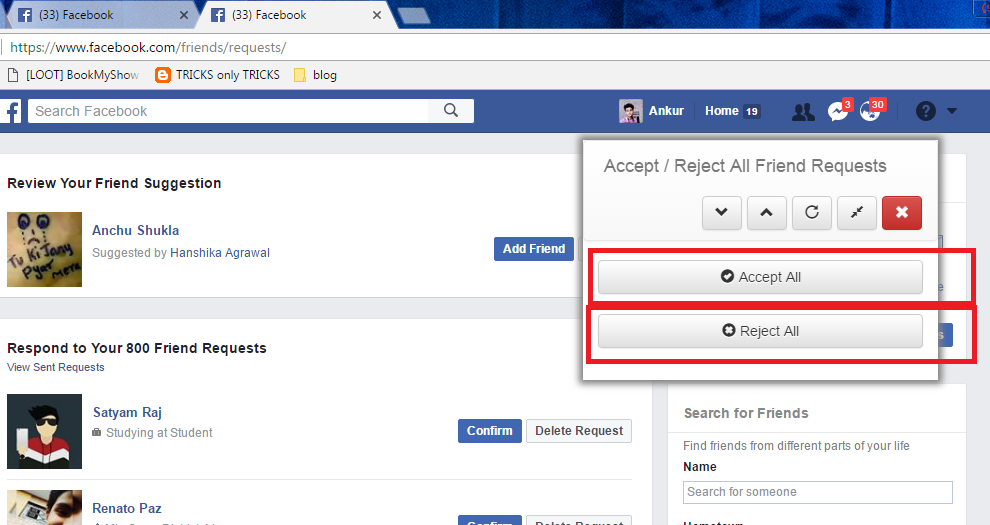Expand the account dropdown arrow in navbar
The width and height of the screenshot is (990, 525).
(x=951, y=111)
